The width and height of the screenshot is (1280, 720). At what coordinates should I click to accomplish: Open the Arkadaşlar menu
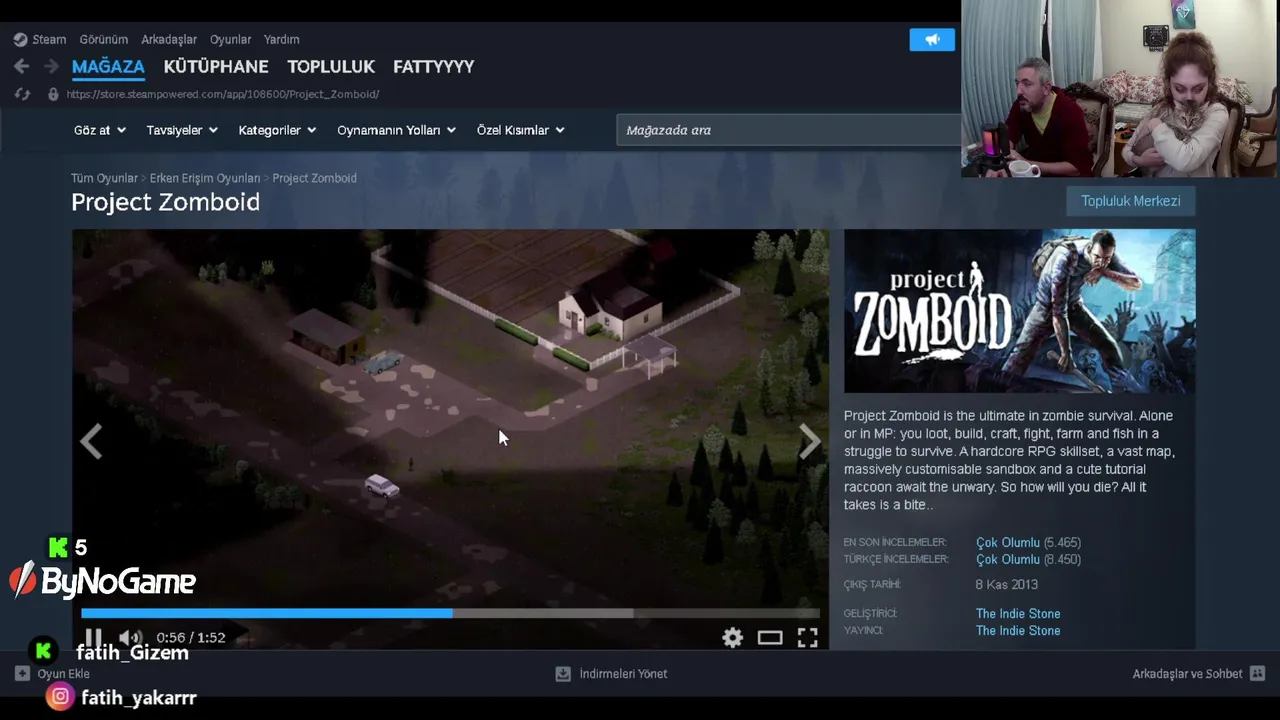(169, 39)
